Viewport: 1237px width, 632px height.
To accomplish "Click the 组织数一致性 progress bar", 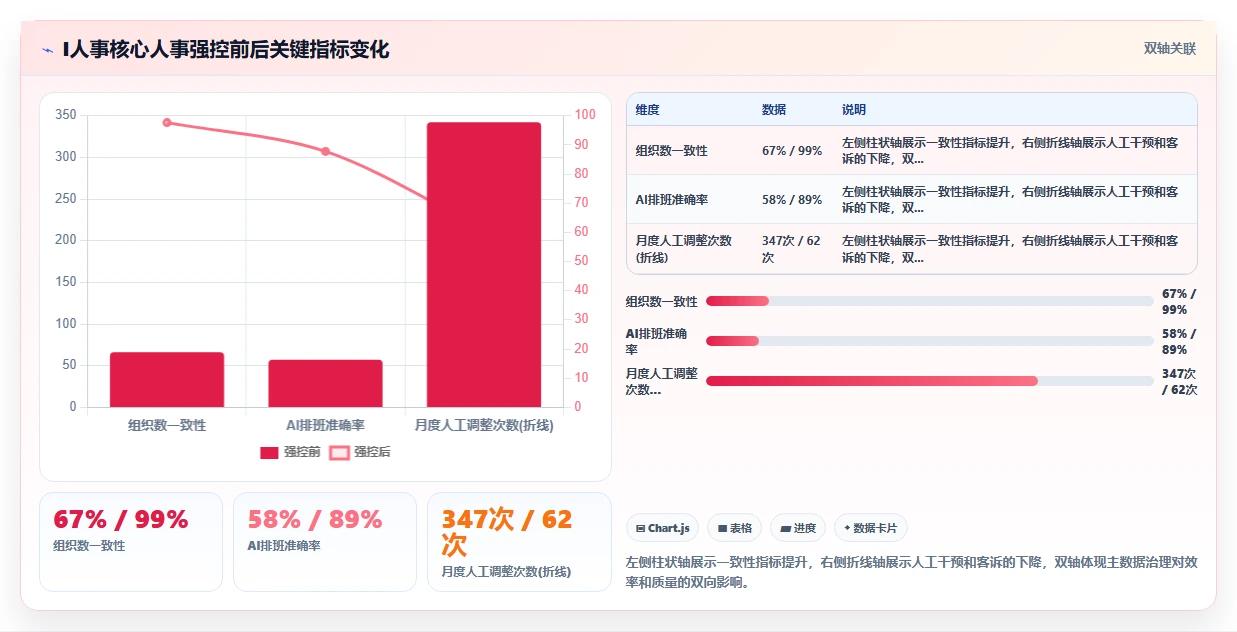I will point(929,301).
